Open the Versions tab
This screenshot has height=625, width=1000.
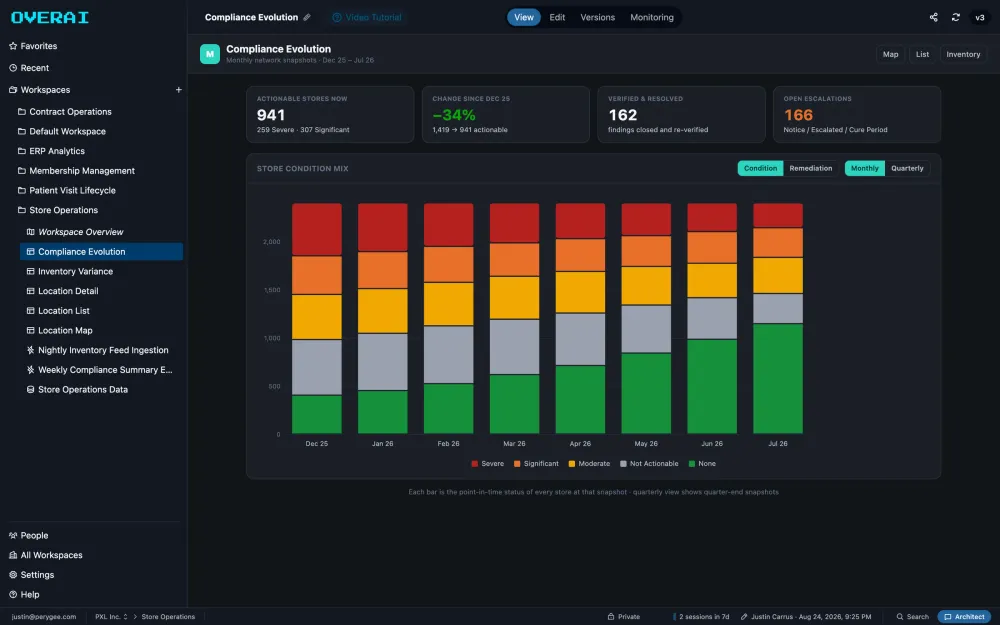coord(598,17)
